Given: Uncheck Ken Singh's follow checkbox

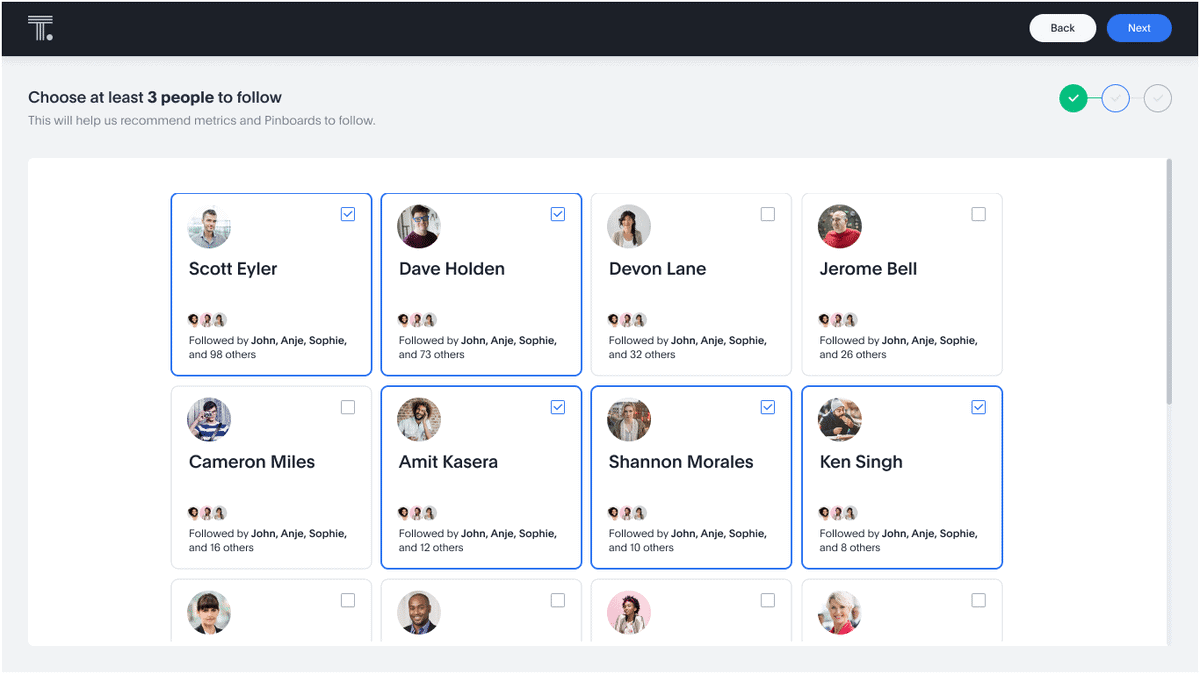Looking at the screenshot, I should click(x=979, y=407).
